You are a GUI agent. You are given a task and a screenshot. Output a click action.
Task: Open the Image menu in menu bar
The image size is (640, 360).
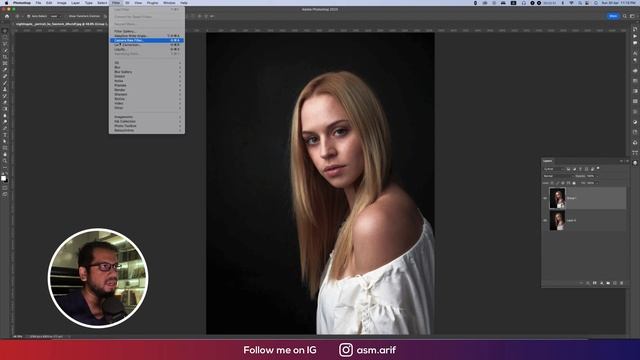pyautogui.click(x=62, y=3)
